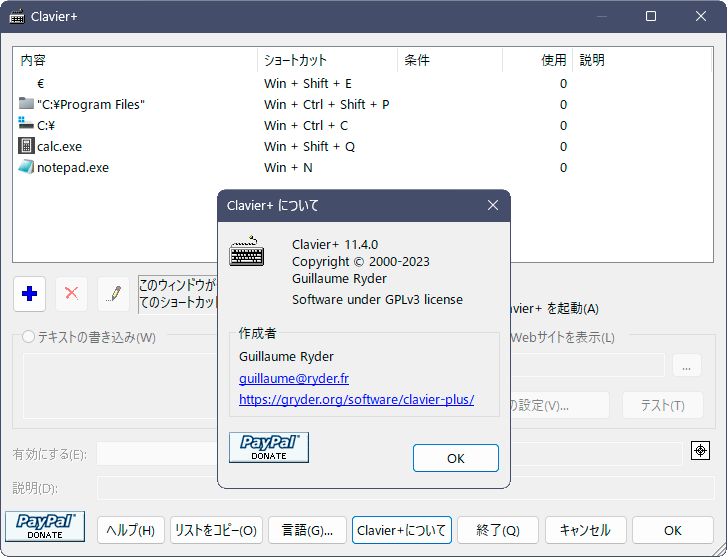Click the ヘルプ(H) button
727x557 pixels.
point(131,530)
